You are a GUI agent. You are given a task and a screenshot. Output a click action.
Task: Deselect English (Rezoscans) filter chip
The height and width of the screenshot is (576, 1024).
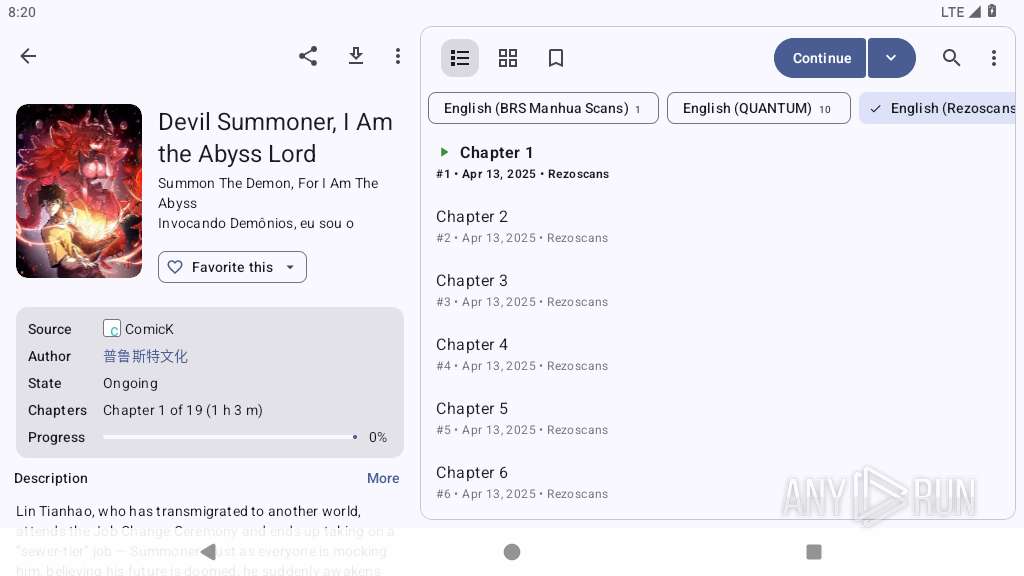(938, 108)
